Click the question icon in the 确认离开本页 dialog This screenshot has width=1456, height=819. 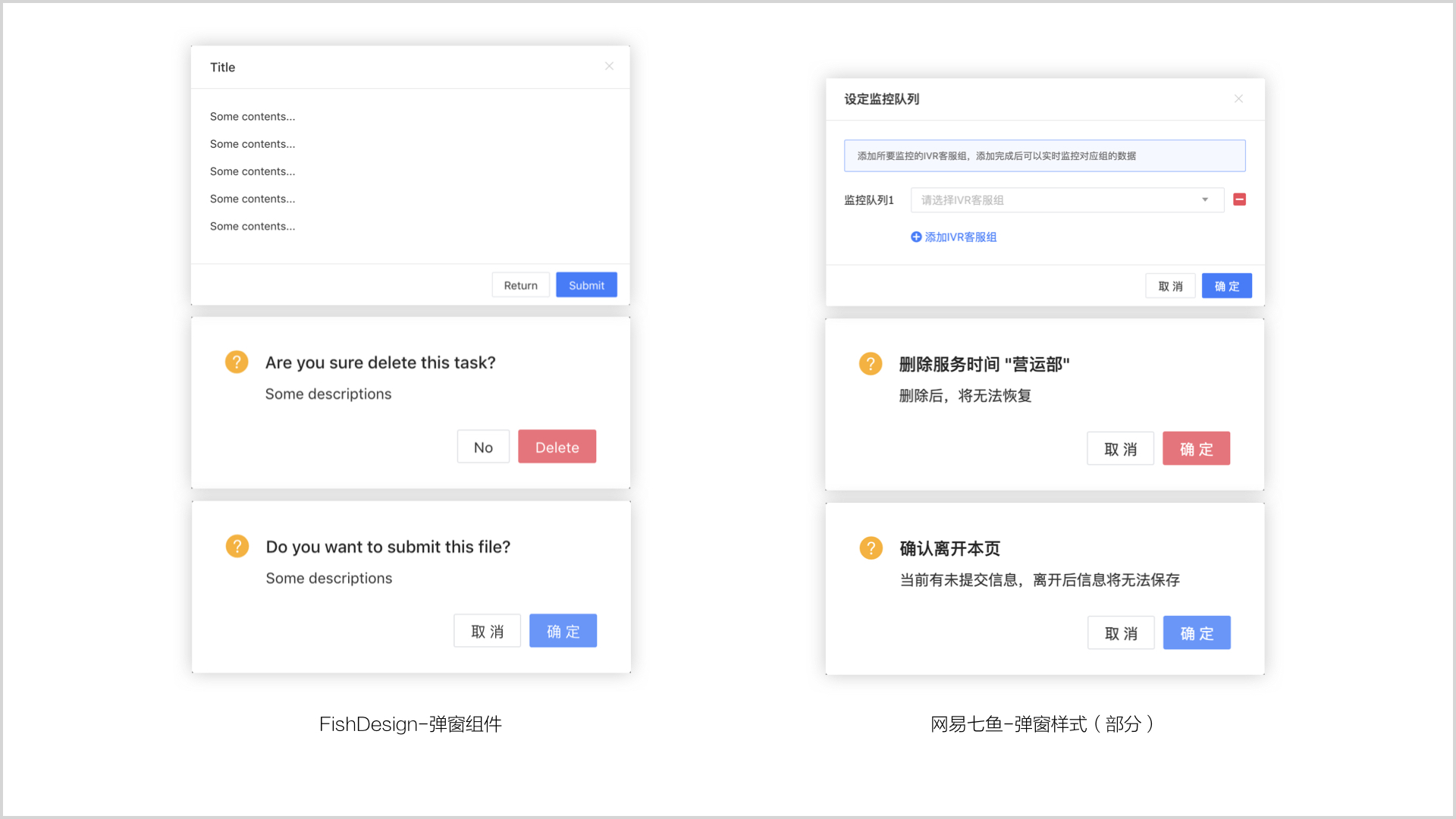pos(870,548)
